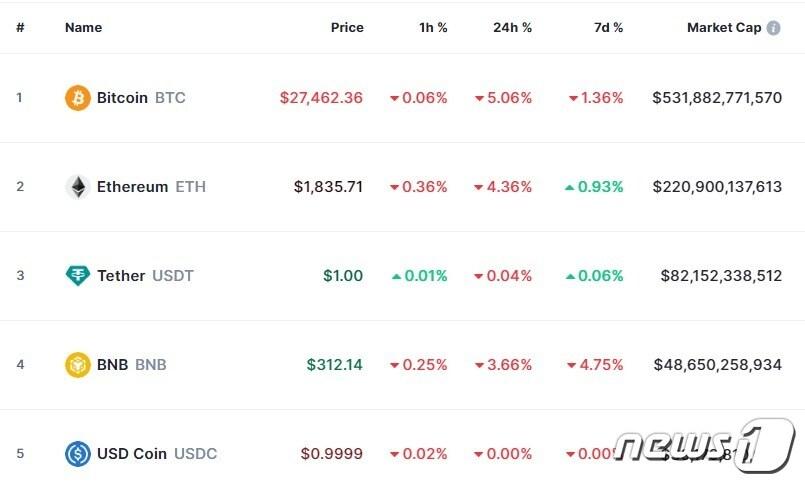This screenshot has height=485, width=805.
Task: Sort by the 7d % column header
Action: point(608,28)
